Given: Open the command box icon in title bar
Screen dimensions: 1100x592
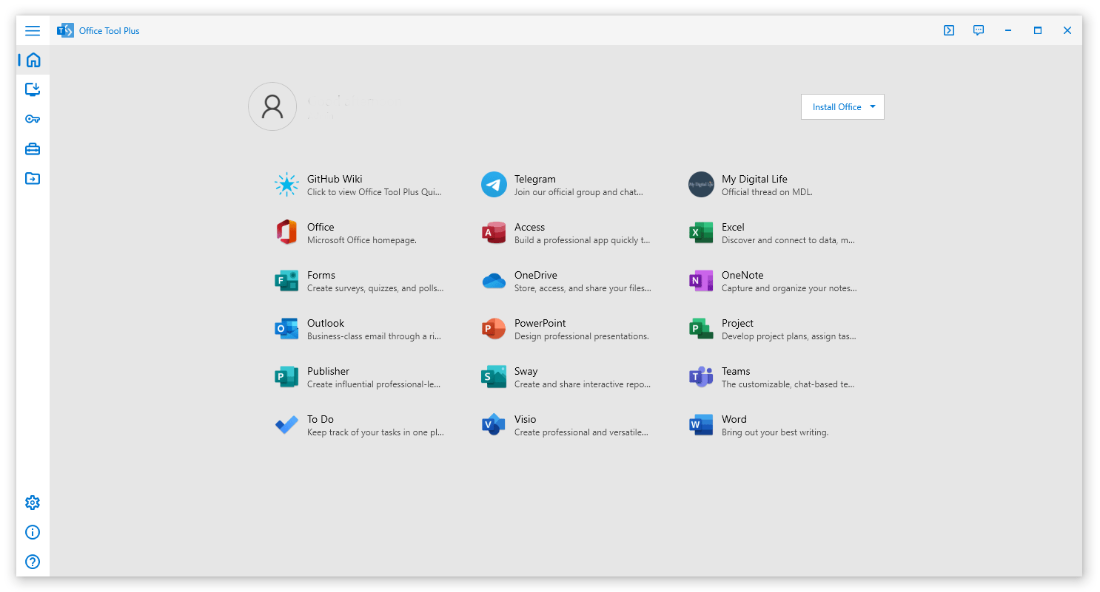Looking at the screenshot, I should [949, 31].
